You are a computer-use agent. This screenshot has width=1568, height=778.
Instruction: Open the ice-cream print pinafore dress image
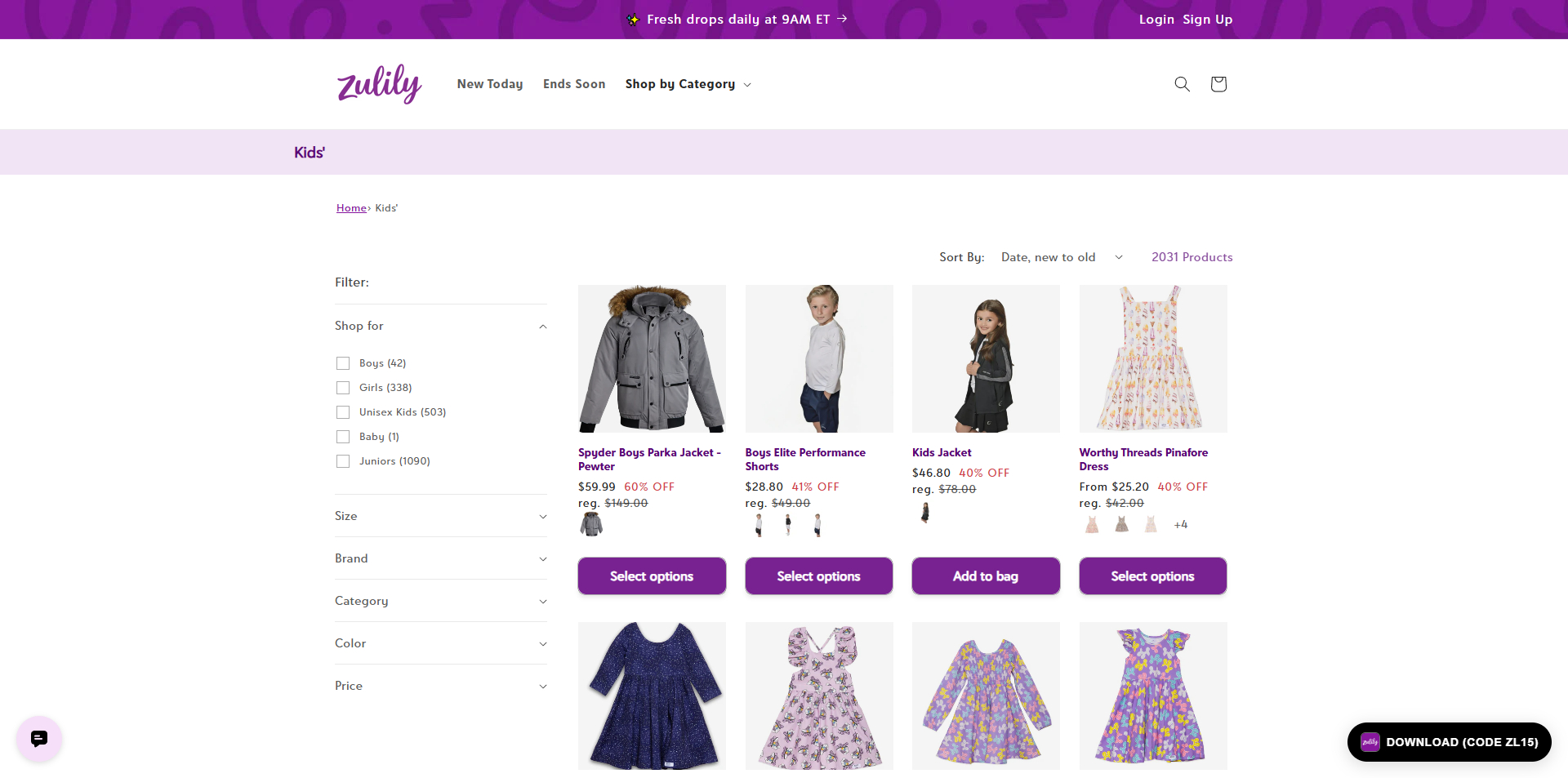pyautogui.click(x=1152, y=358)
